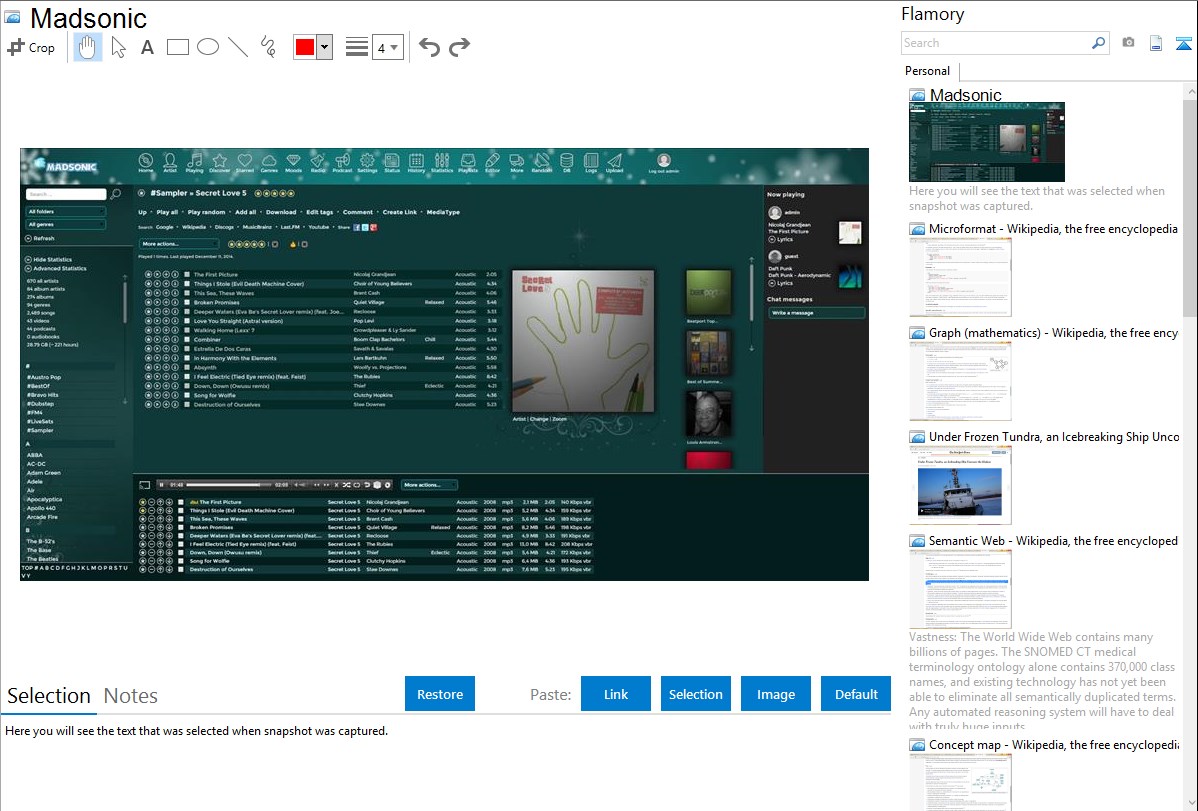Image resolution: width=1198 pixels, height=811 pixels.
Task: Open the Moods diamond icon in Madsonic
Action: (x=293, y=162)
